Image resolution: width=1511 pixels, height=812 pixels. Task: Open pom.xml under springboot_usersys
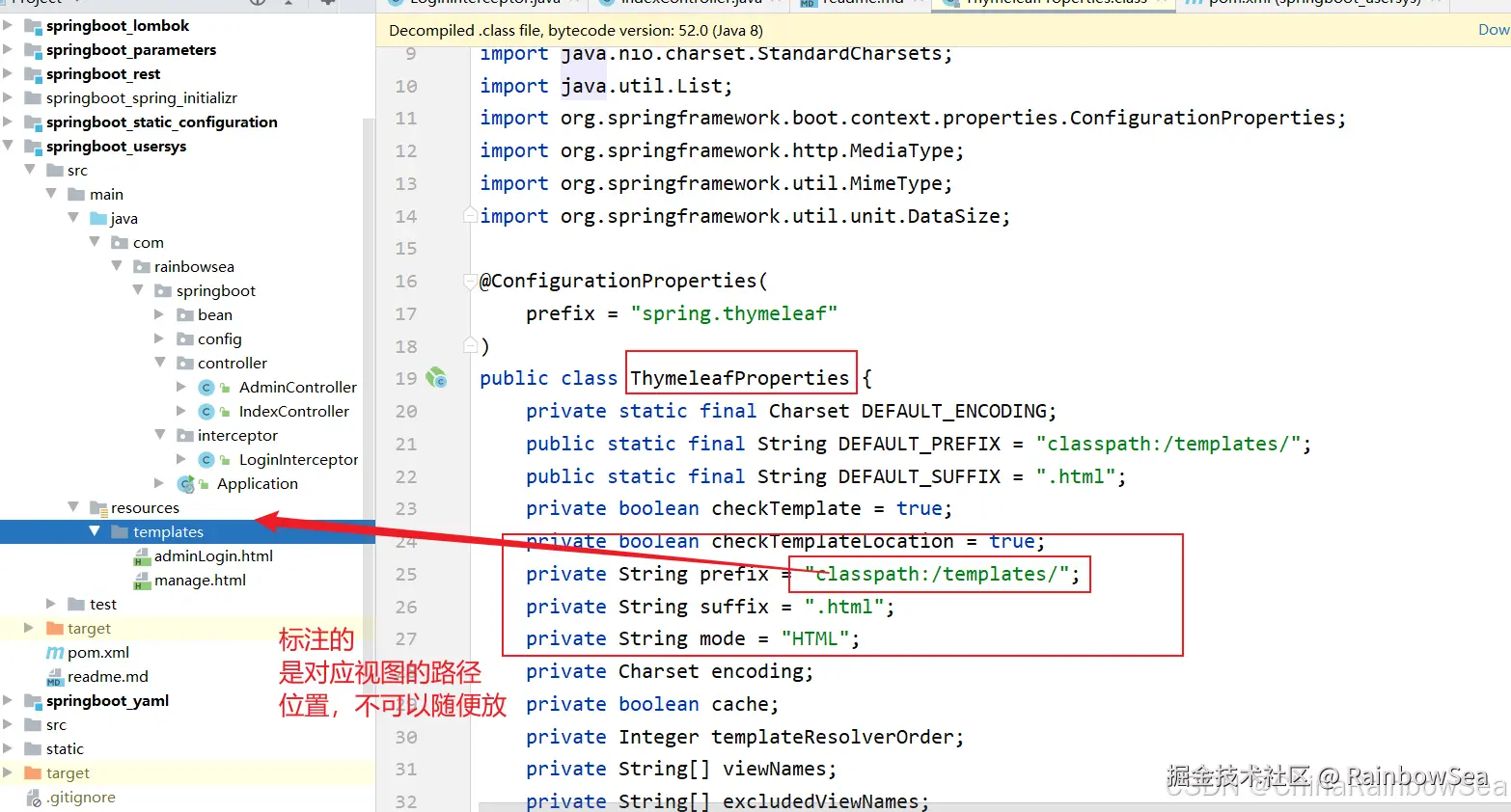(98, 653)
